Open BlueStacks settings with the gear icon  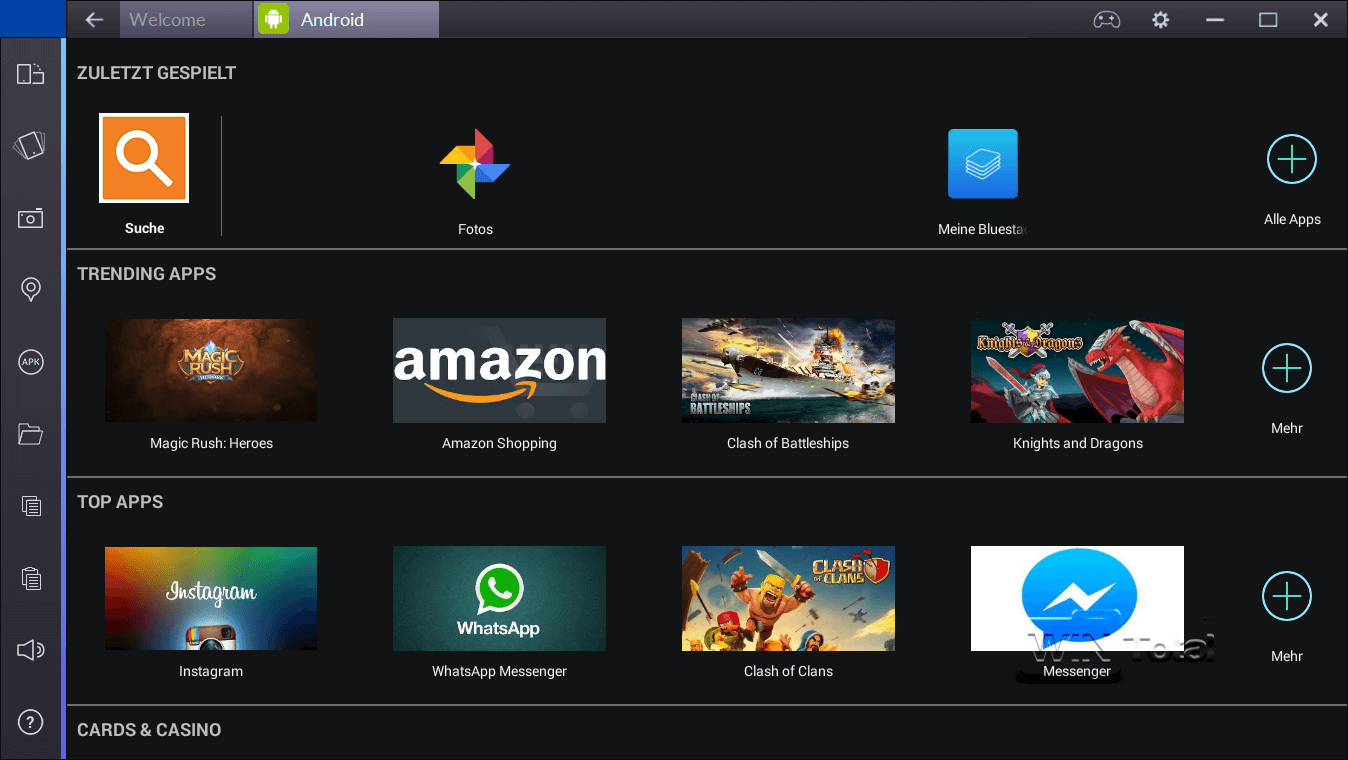(1160, 18)
